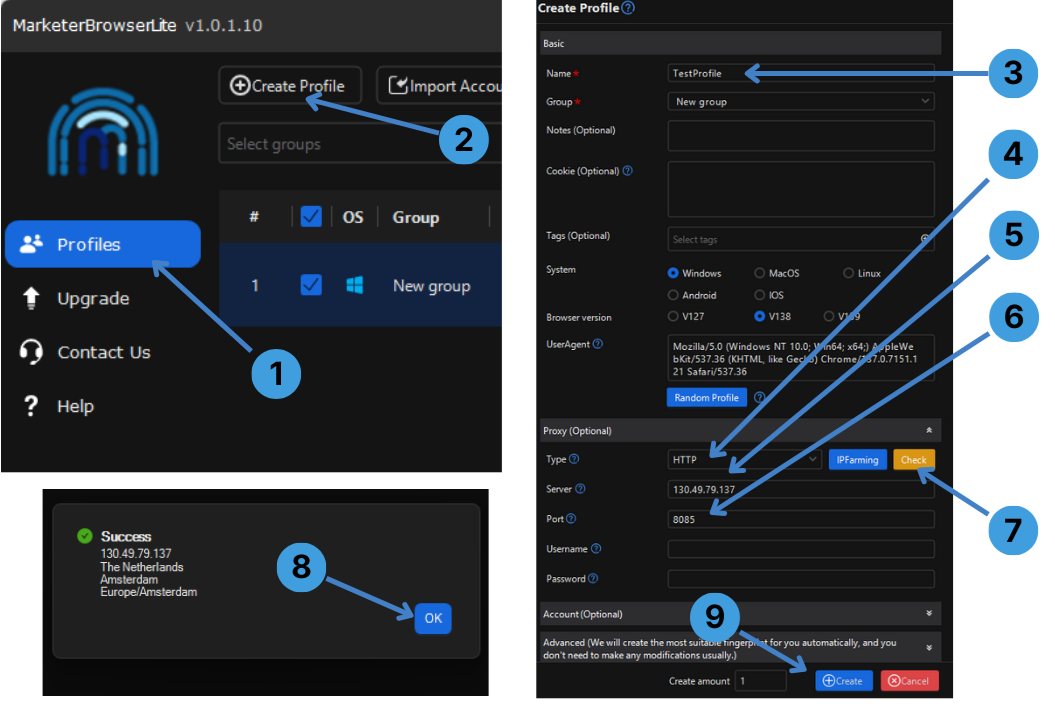Select browser version V138

coord(760,316)
